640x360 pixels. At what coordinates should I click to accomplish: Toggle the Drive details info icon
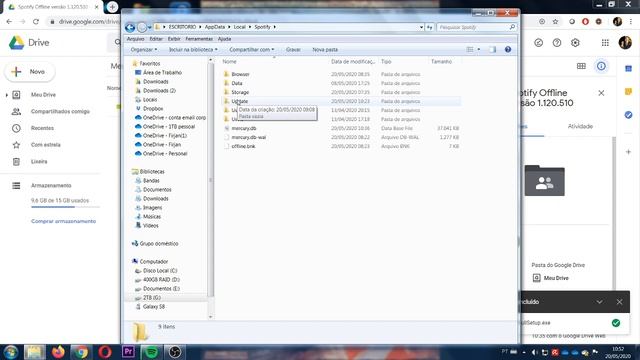[601, 66]
